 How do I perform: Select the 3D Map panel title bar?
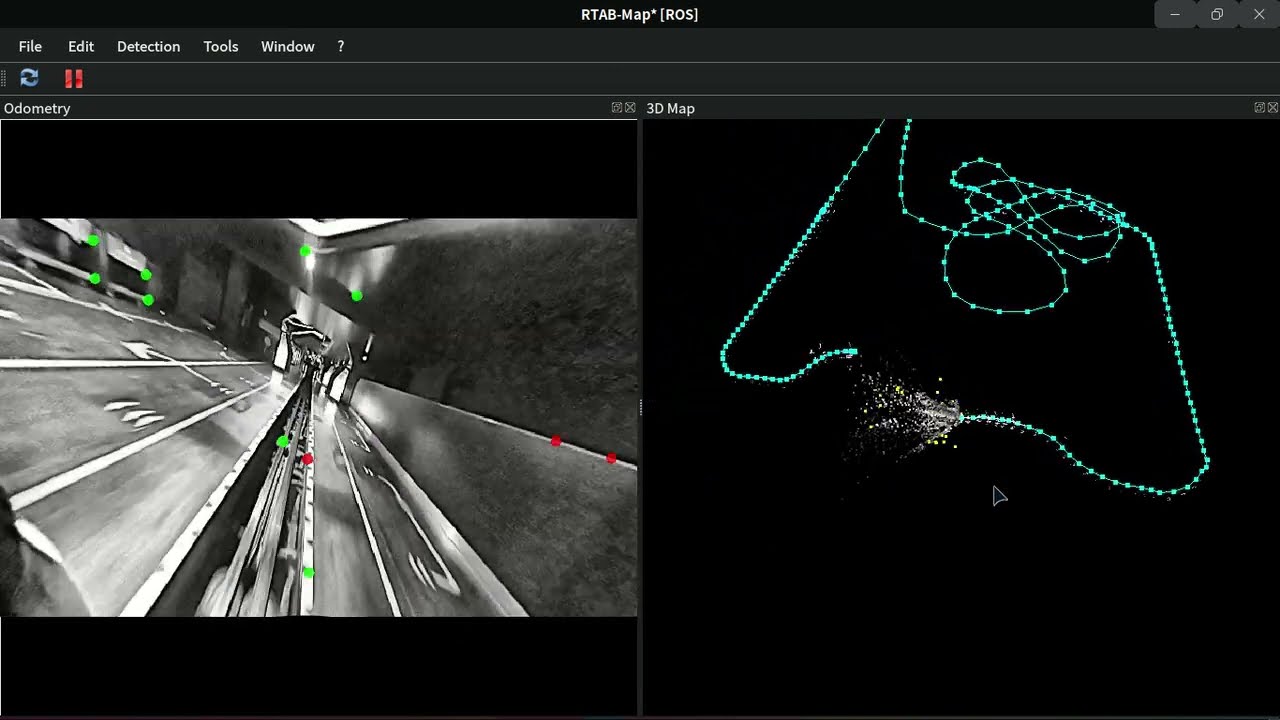point(670,108)
